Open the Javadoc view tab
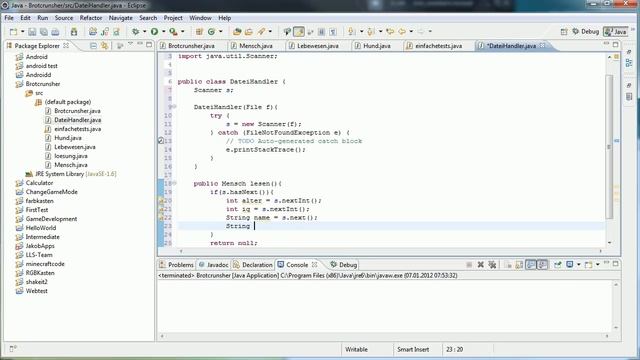640x360 pixels. (213, 265)
